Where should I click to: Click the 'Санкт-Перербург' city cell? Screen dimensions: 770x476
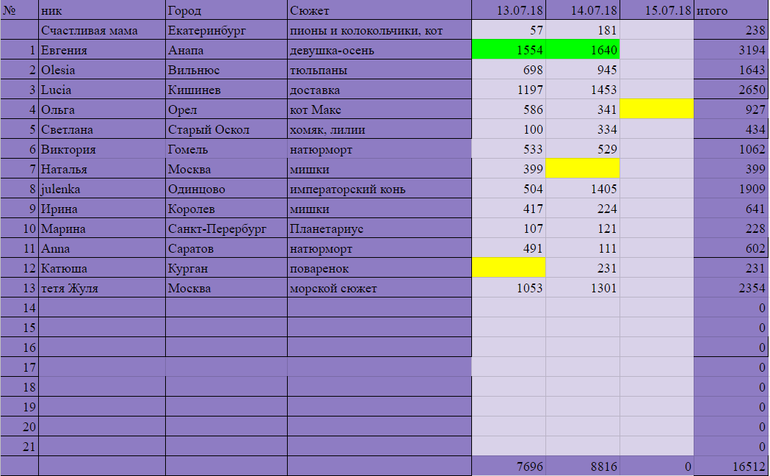click(226, 228)
